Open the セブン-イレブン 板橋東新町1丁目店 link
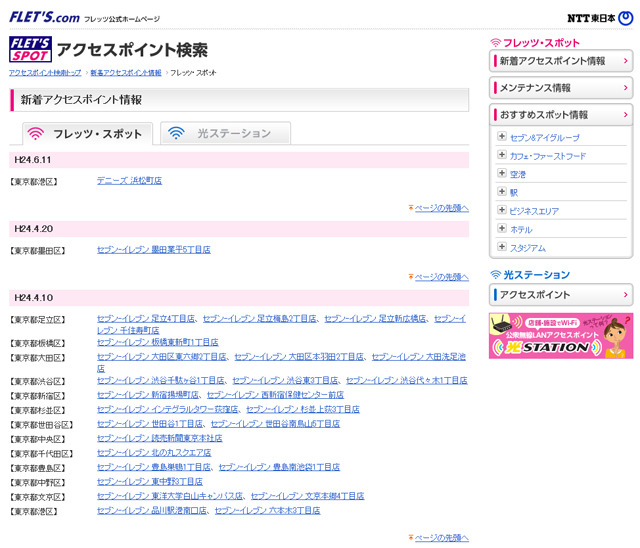 [x=158, y=342]
